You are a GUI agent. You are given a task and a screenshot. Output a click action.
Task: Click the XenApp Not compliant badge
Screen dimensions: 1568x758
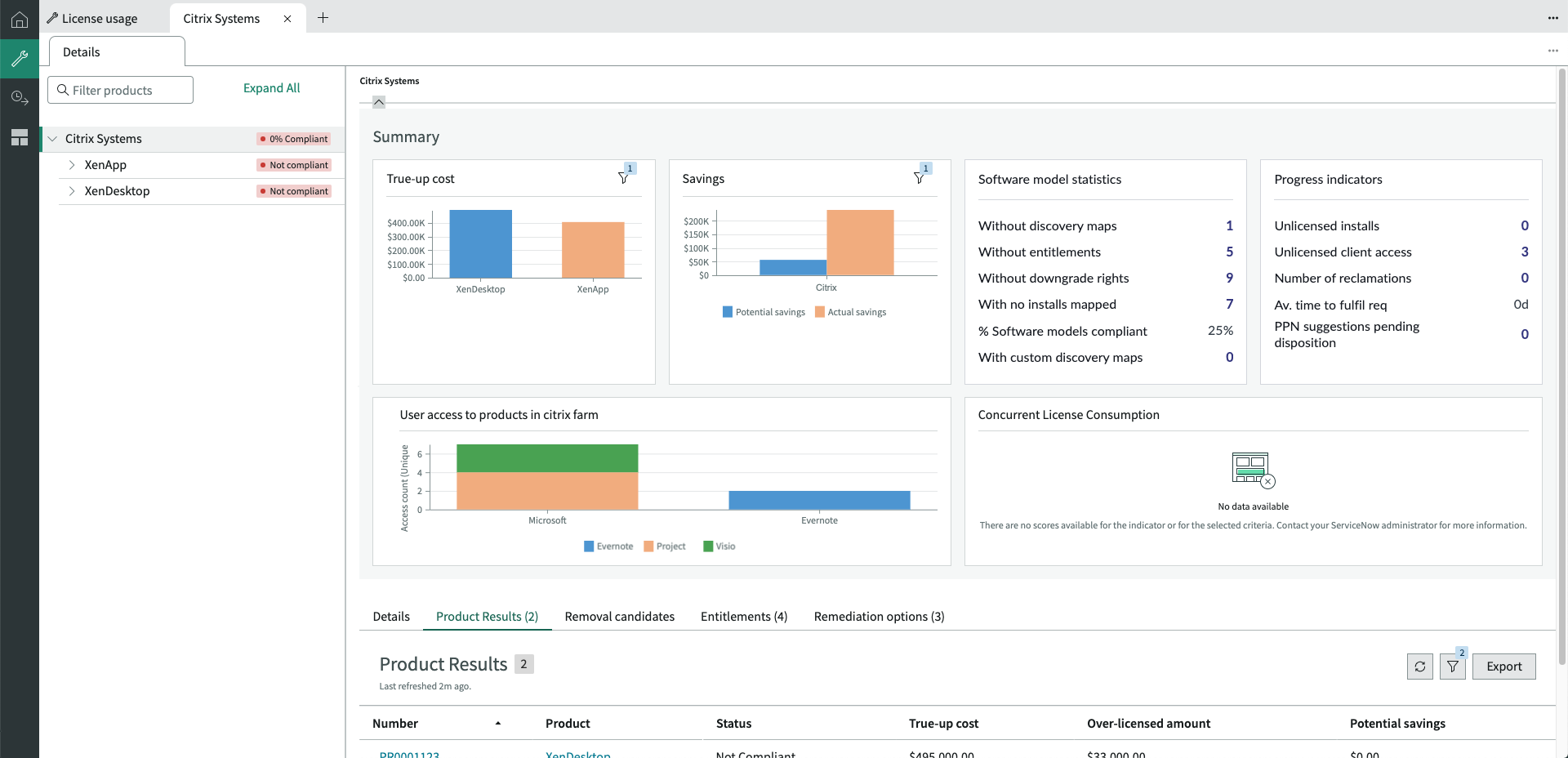pos(294,165)
